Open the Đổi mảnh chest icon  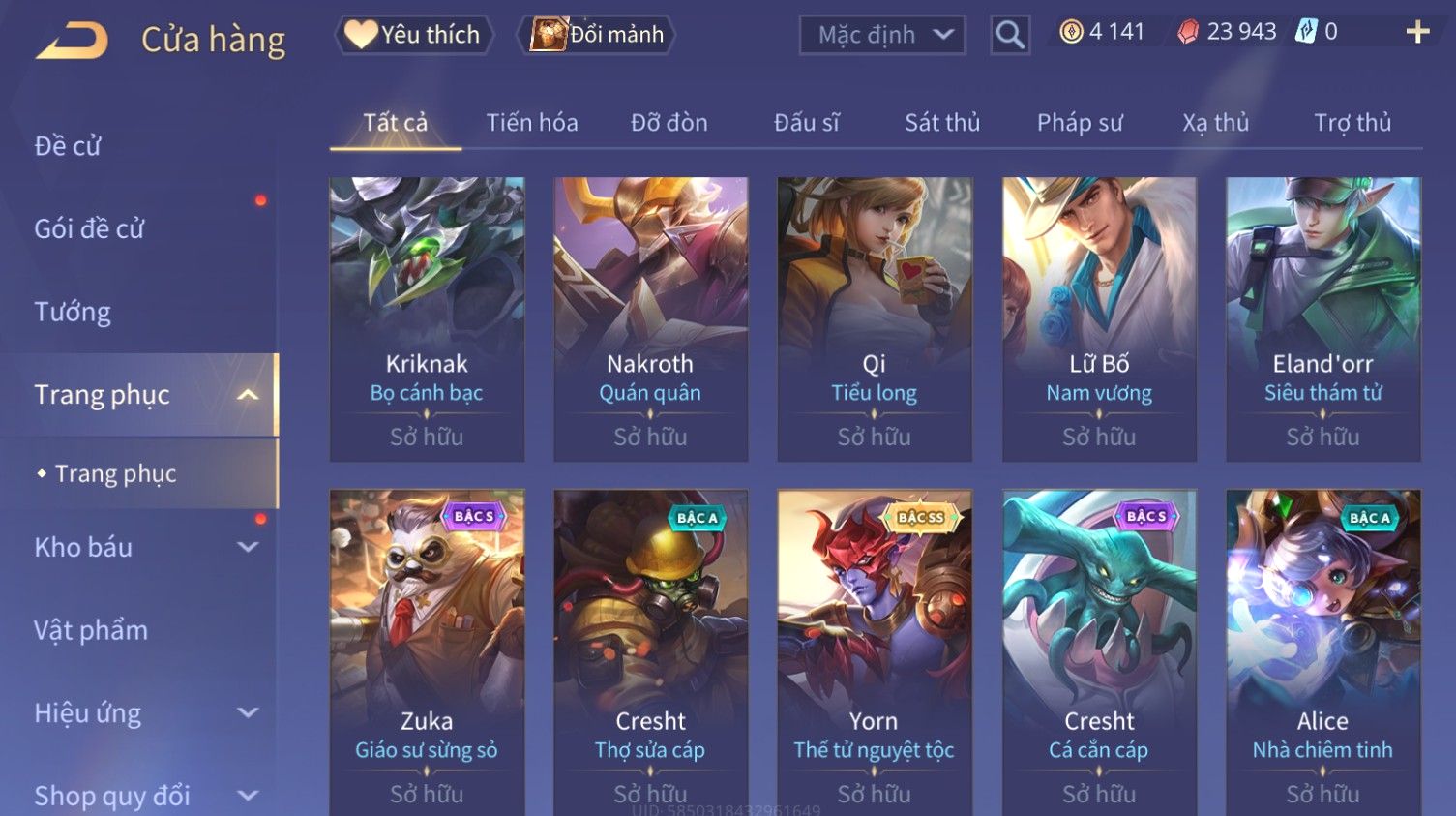click(549, 34)
